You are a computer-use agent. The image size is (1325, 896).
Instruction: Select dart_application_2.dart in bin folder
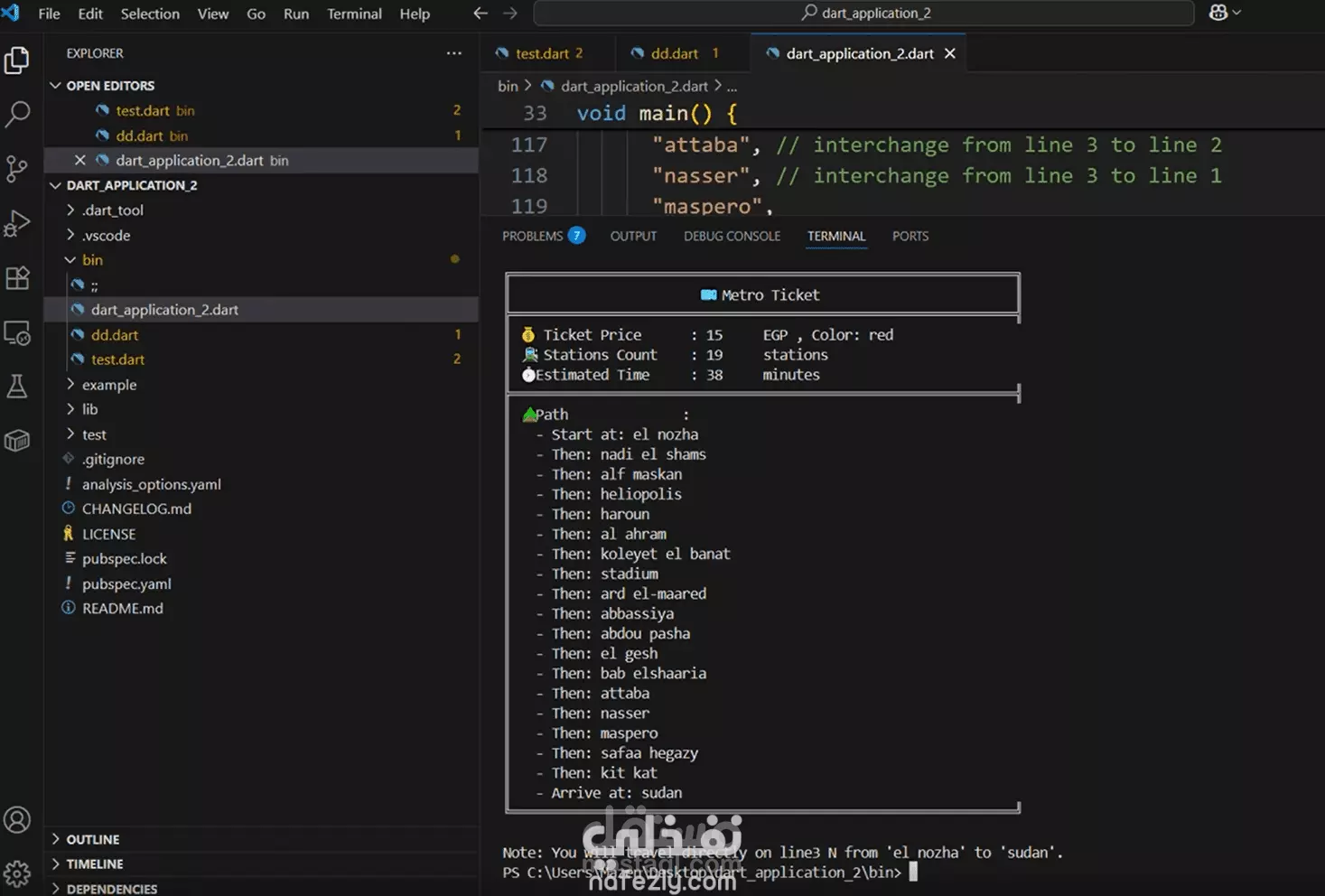tap(261, 309)
